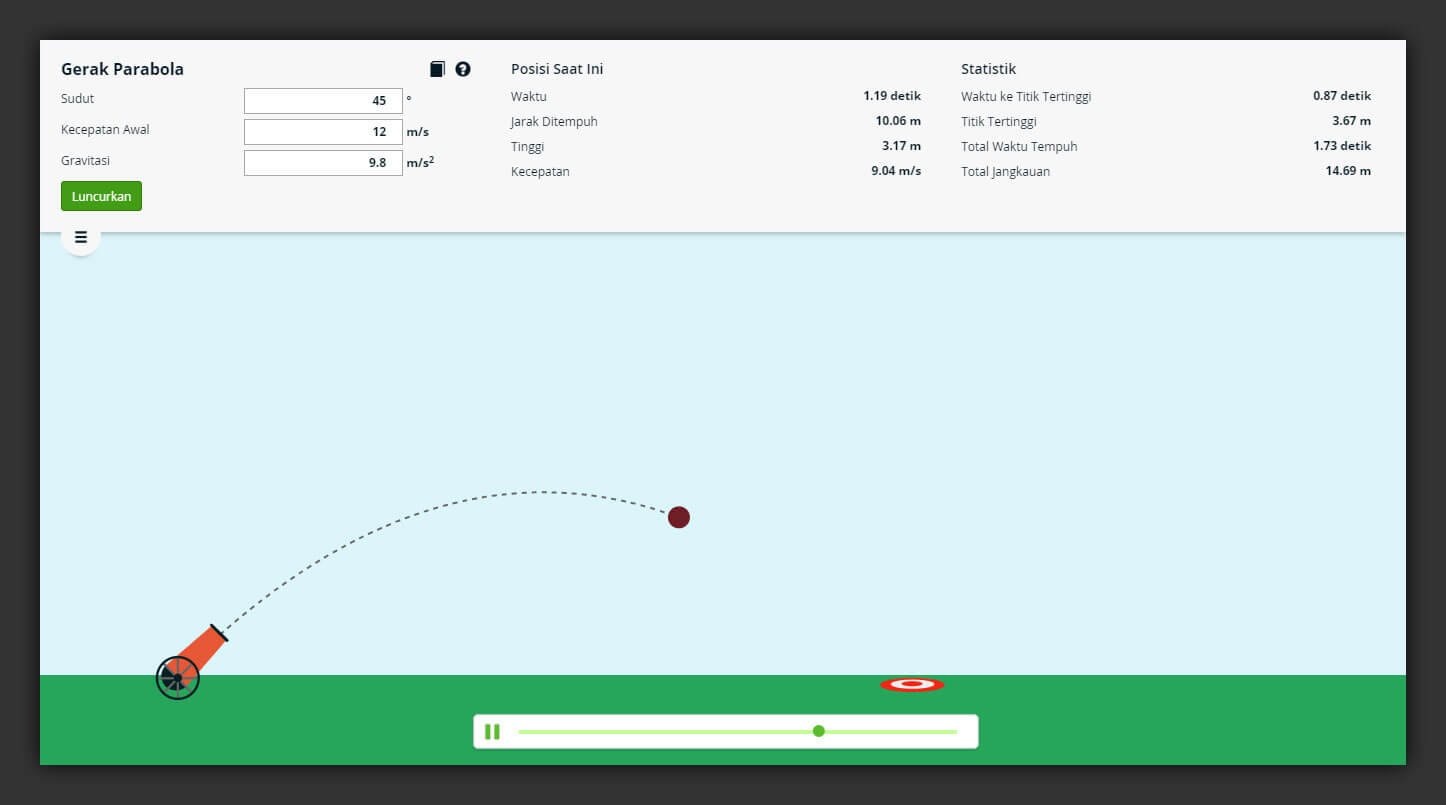
Task: Click the red bullseye target
Action: point(912,684)
